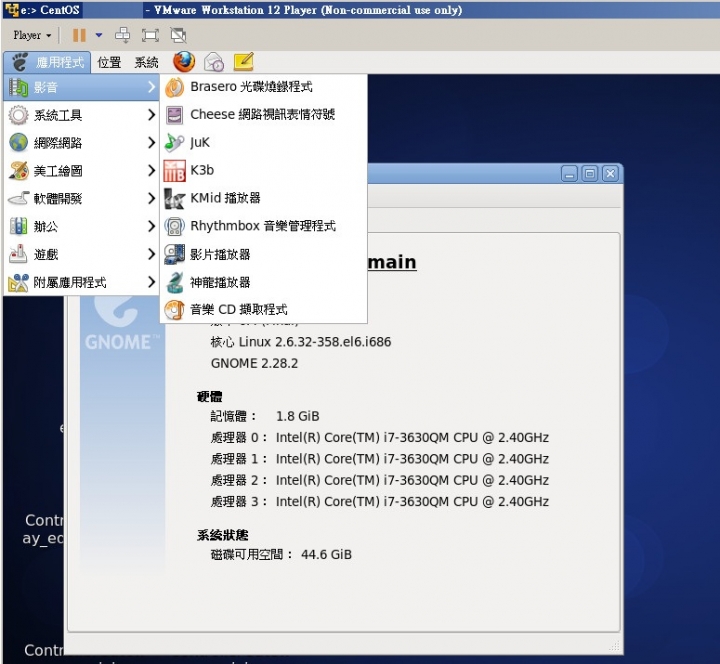Open the mail client panel icon
The height and width of the screenshot is (664, 720).
214,62
